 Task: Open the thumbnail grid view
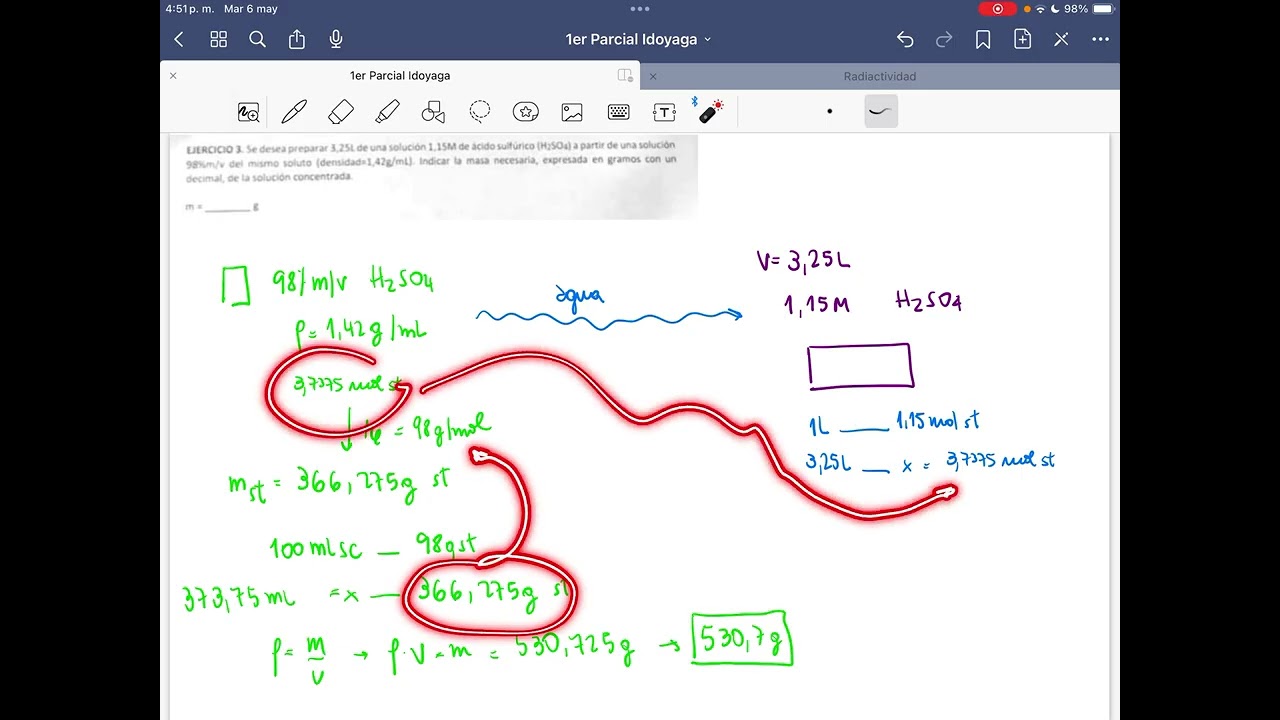[218, 39]
